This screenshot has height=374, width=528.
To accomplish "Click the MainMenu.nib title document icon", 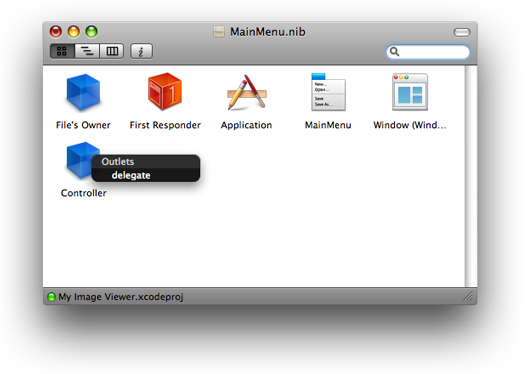I will pos(219,32).
